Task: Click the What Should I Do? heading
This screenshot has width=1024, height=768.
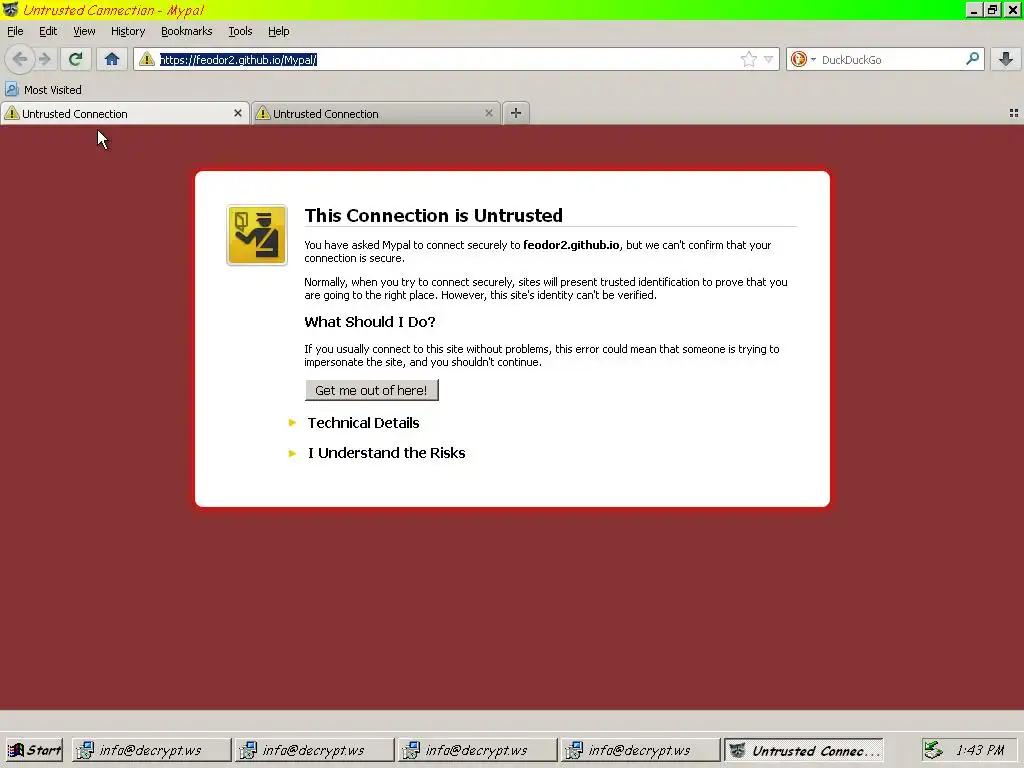Action: click(x=370, y=322)
